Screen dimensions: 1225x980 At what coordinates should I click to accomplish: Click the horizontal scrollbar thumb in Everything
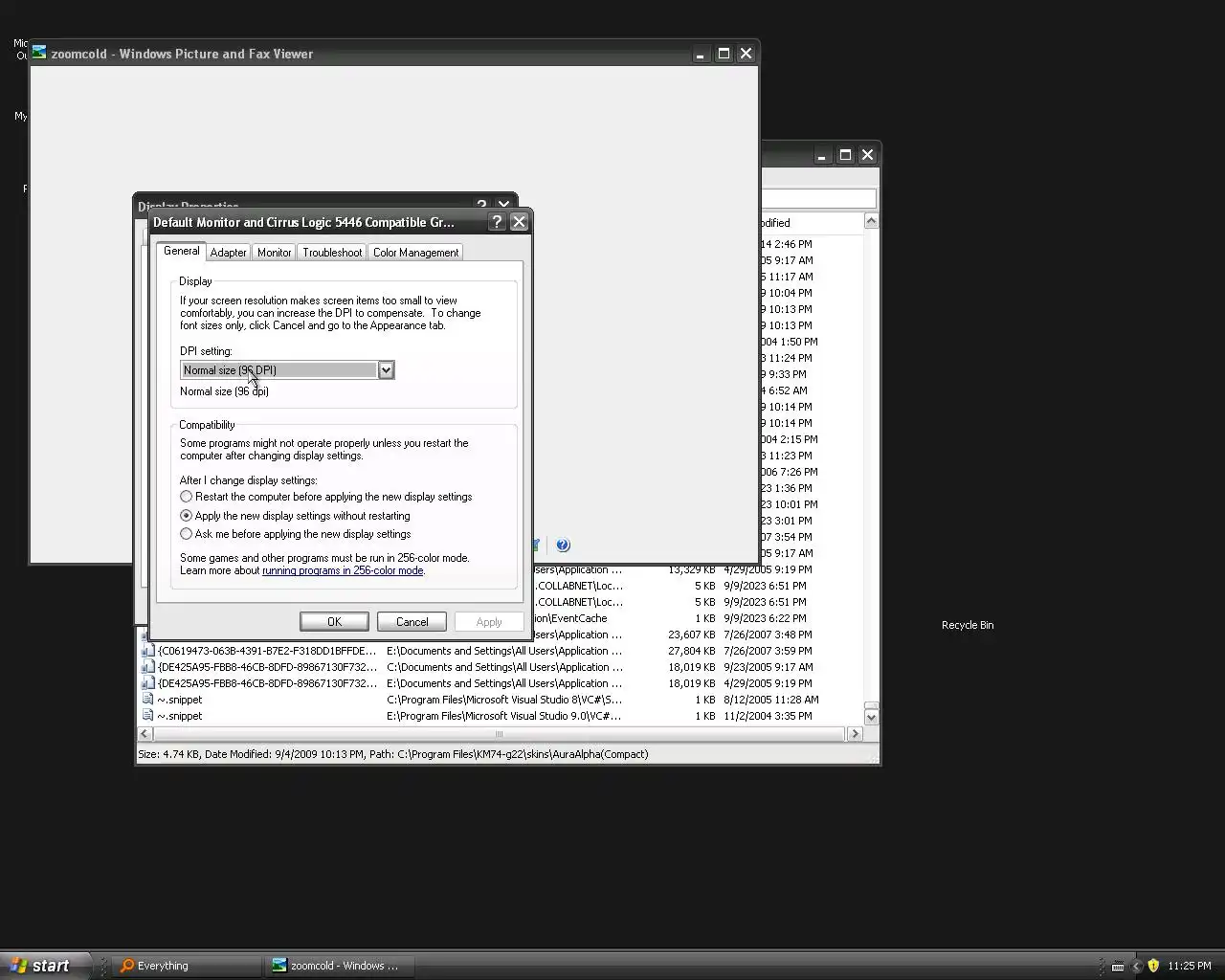pos(499,734)
